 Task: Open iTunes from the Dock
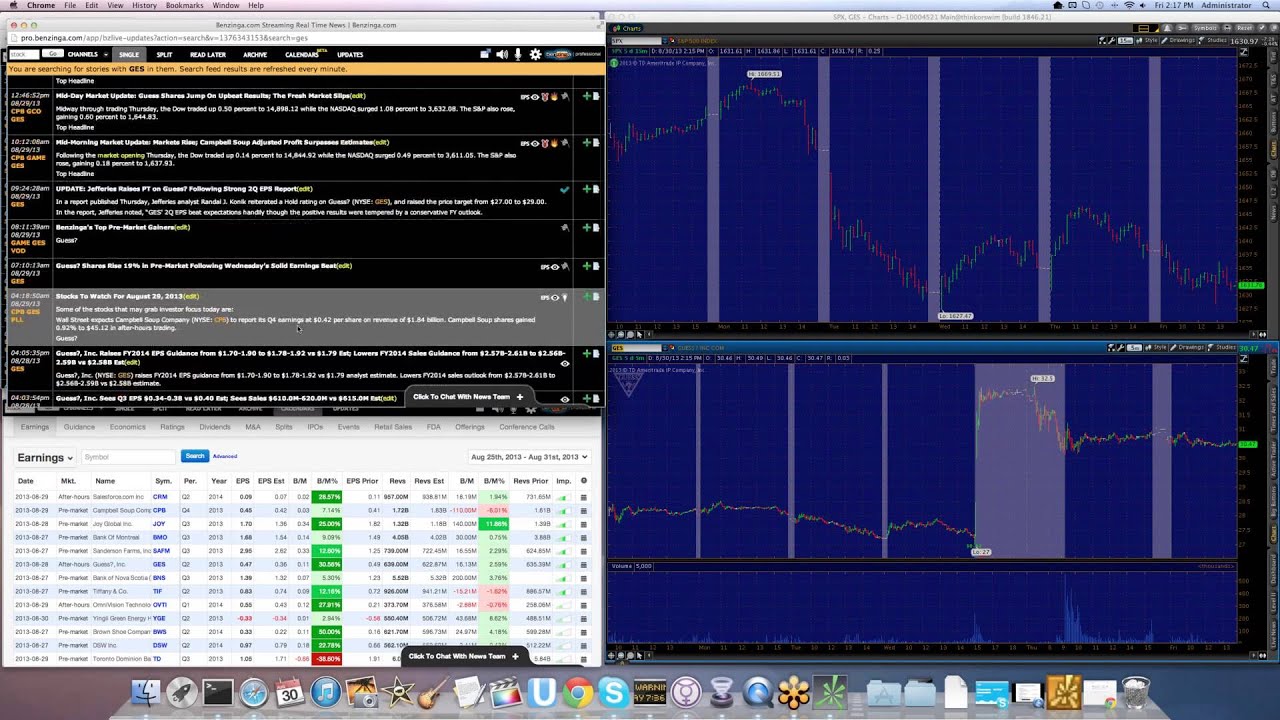click(326, 692)
